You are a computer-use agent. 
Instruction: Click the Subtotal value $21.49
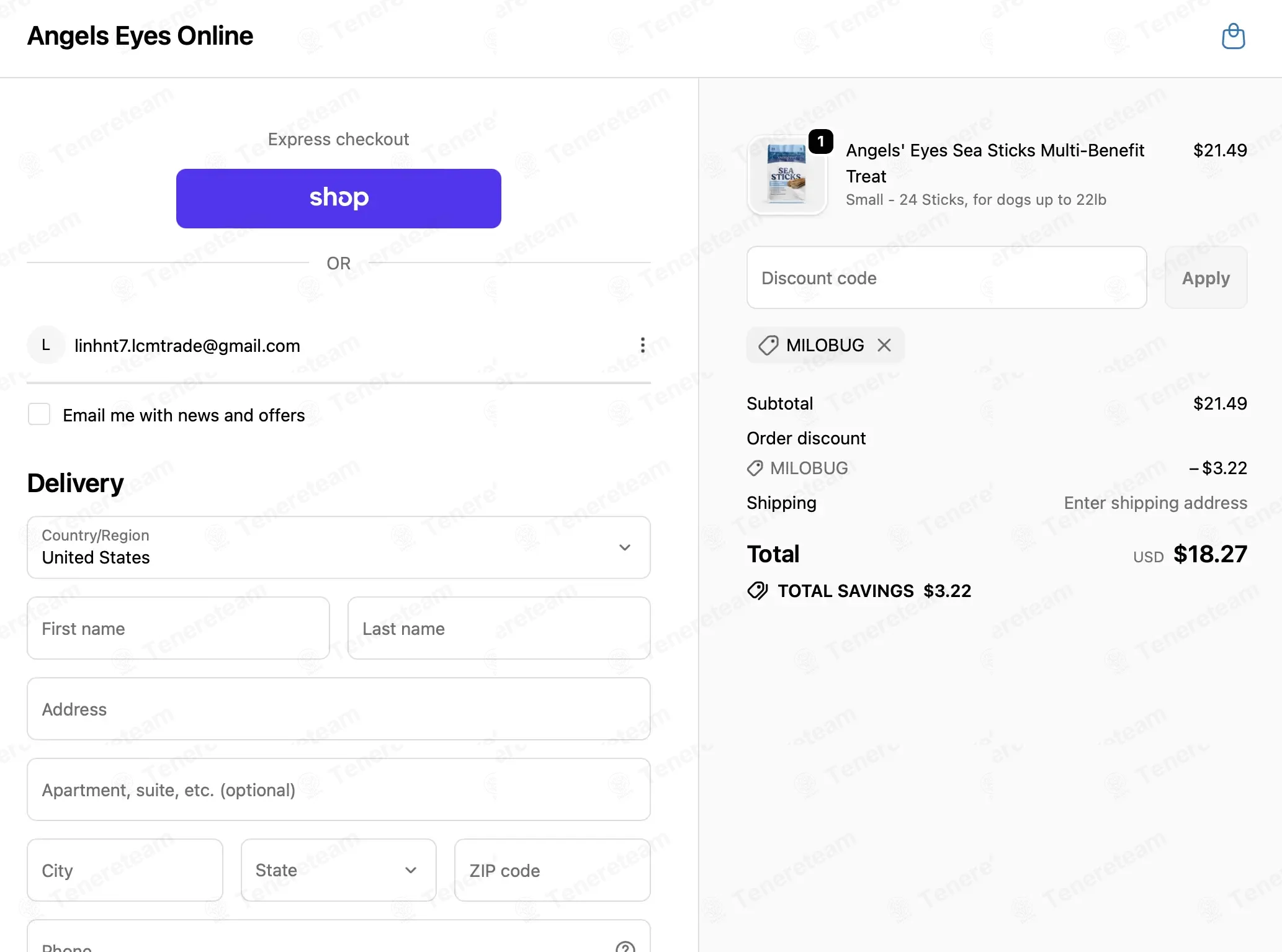pyautogui.click(x=1220, y=403)
